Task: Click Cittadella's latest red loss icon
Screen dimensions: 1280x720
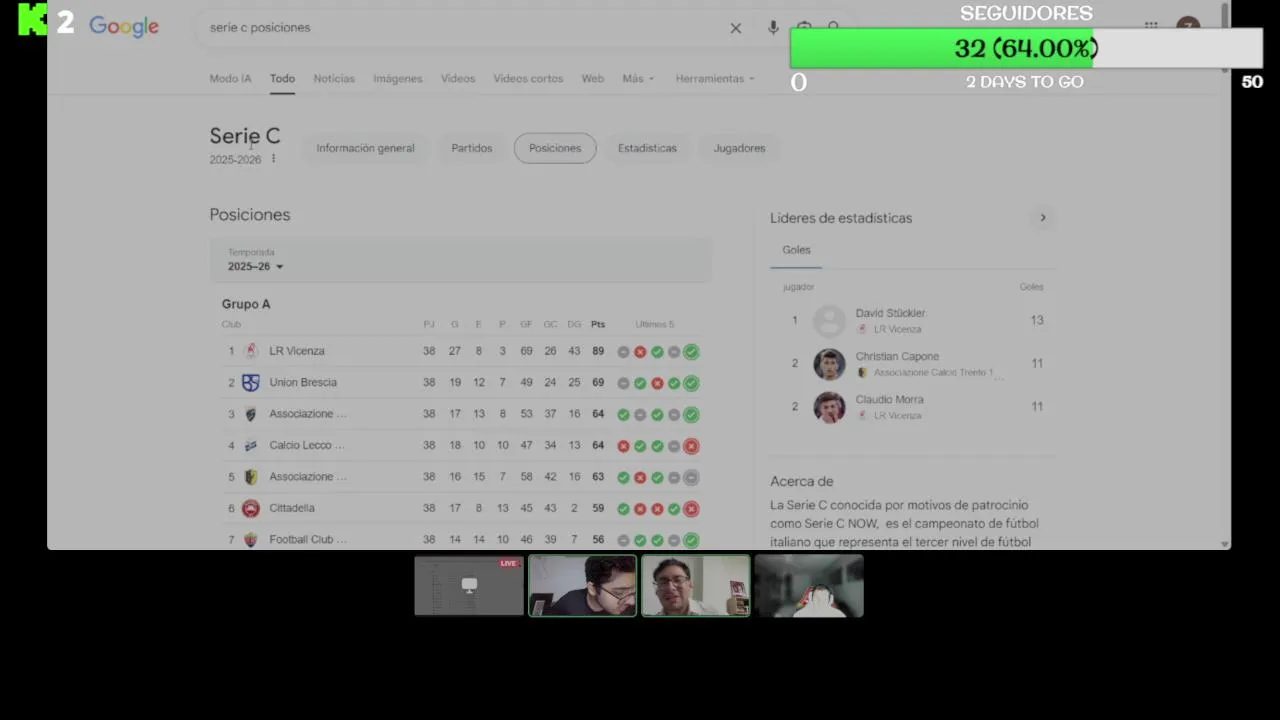Action: point(691,509)
